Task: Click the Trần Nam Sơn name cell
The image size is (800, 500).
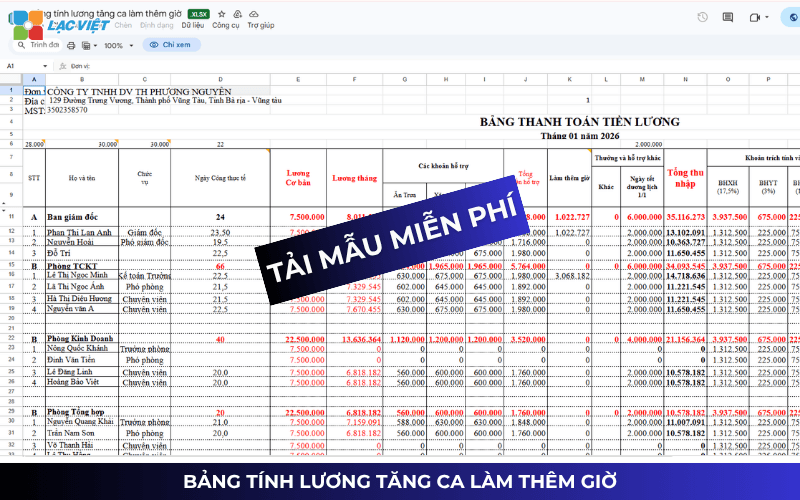Action: coord(82,433)
